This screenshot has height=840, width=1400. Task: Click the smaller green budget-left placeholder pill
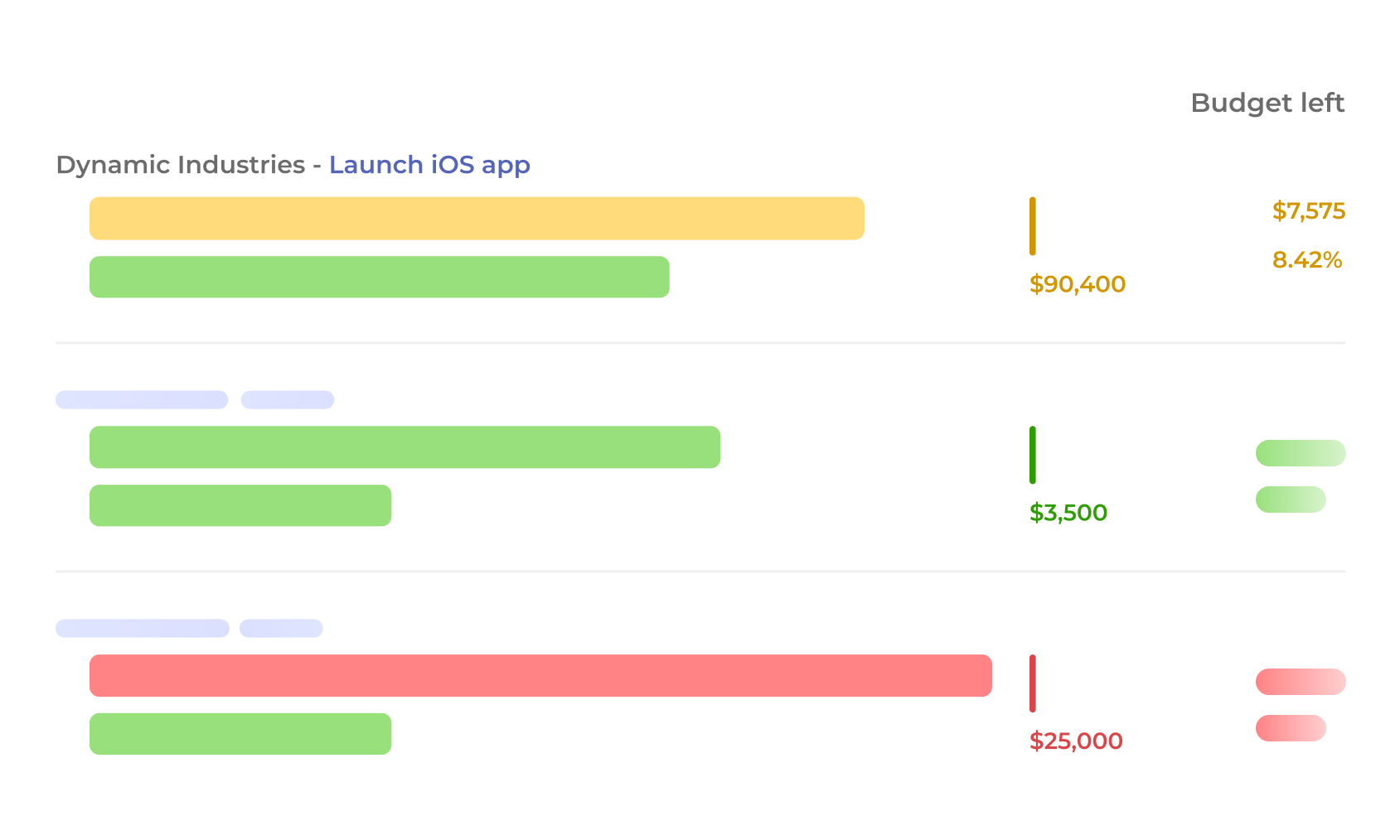click(x=1290, y=500)
